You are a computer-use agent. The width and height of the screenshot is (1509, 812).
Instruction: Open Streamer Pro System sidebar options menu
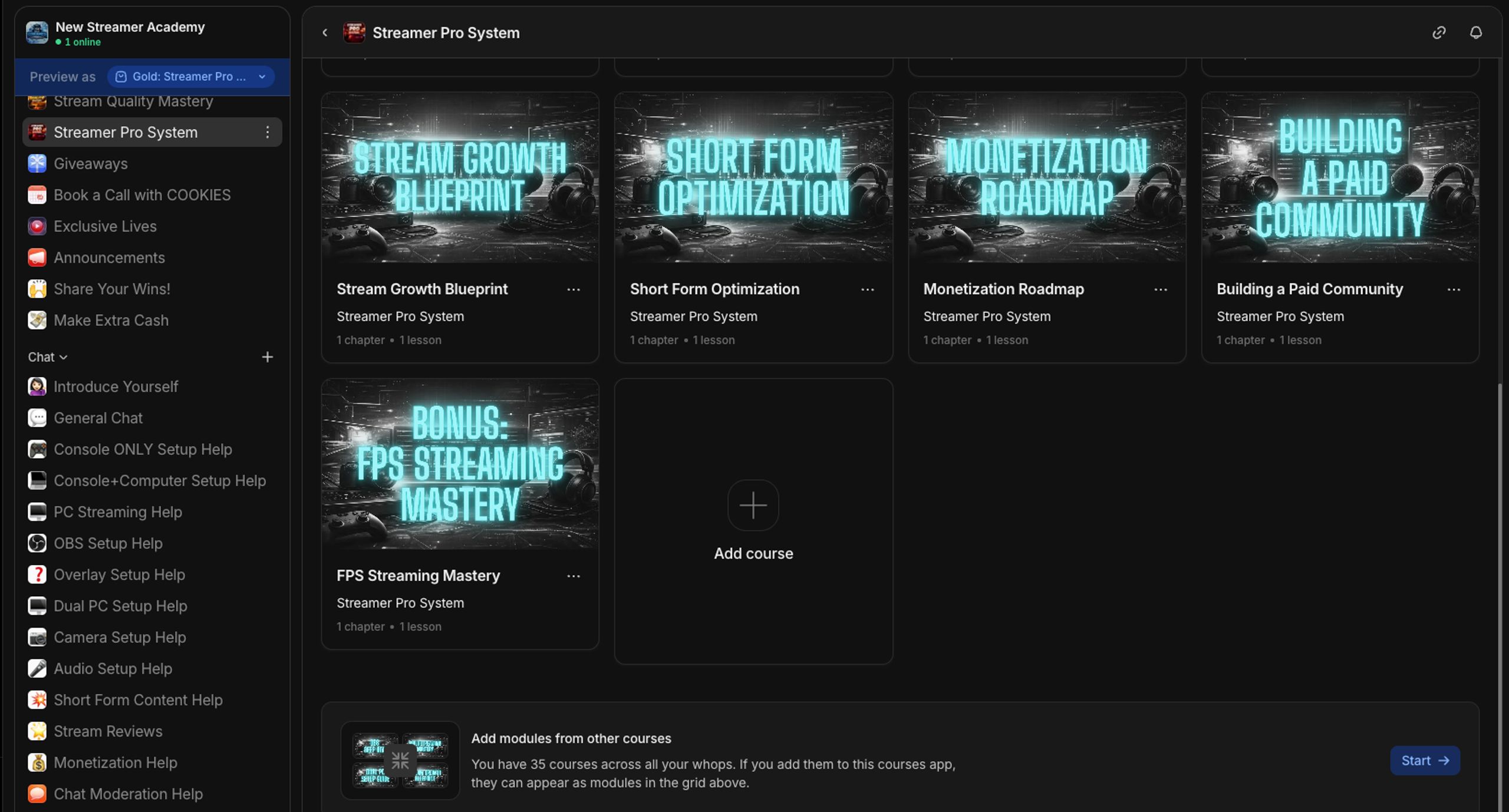tap(268, 132)
